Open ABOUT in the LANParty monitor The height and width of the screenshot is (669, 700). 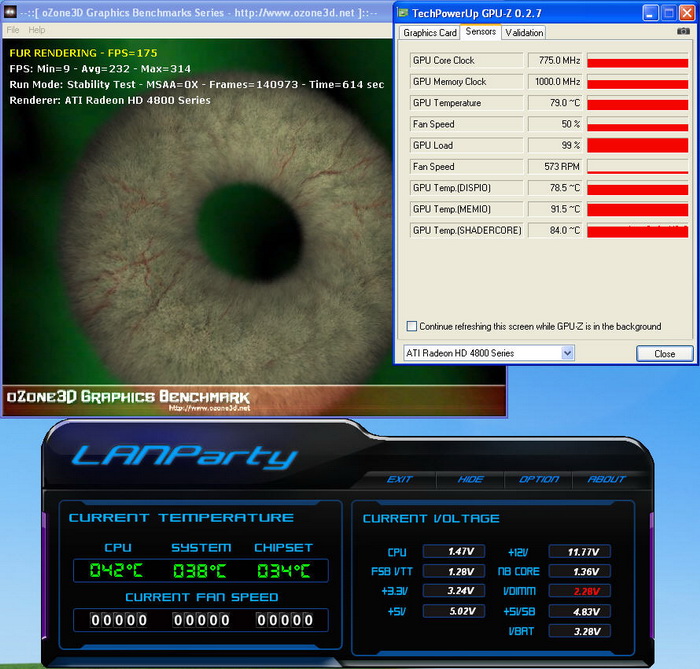click(607, 479)
